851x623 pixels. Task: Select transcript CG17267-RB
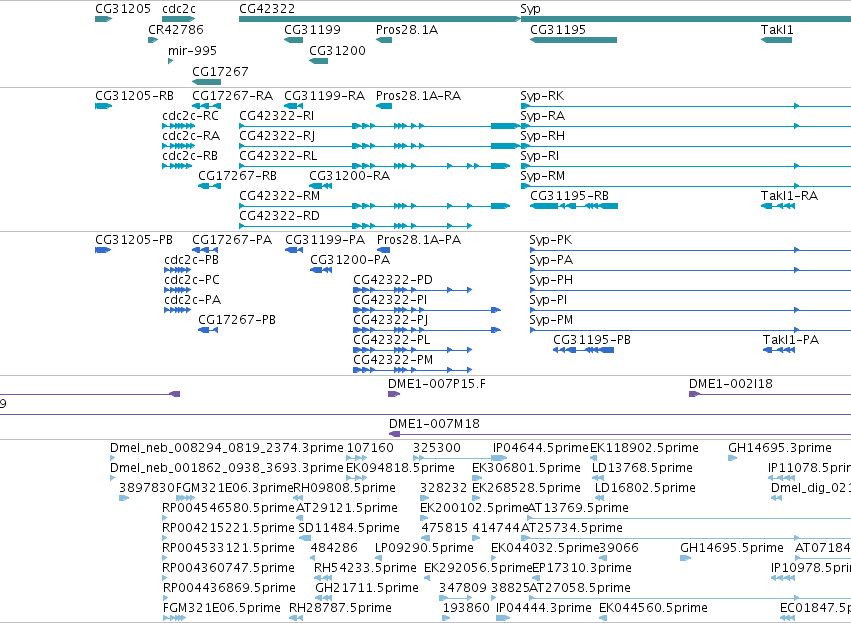coord(209,186)
